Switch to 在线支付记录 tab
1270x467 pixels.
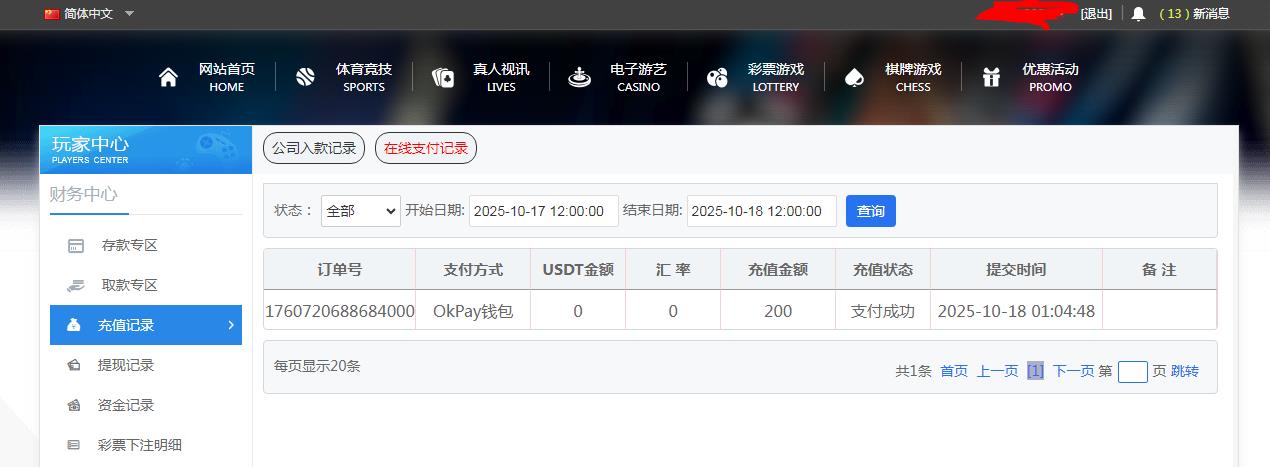click(x=426, y=148)
